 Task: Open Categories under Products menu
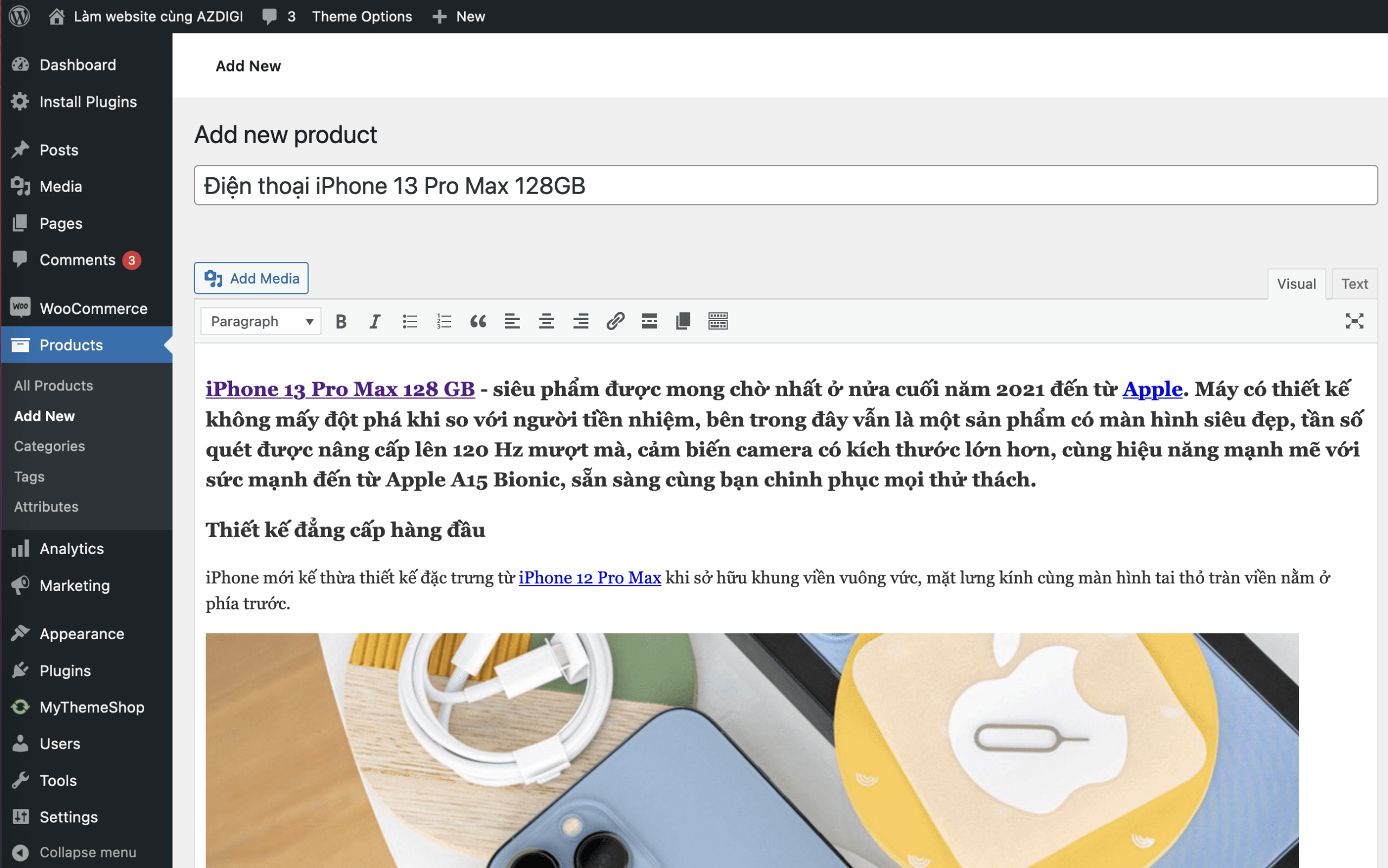[49, 446]
